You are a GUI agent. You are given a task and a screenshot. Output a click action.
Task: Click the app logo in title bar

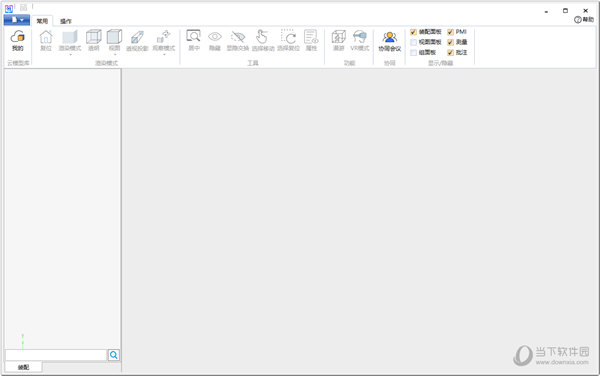(9, 8)
